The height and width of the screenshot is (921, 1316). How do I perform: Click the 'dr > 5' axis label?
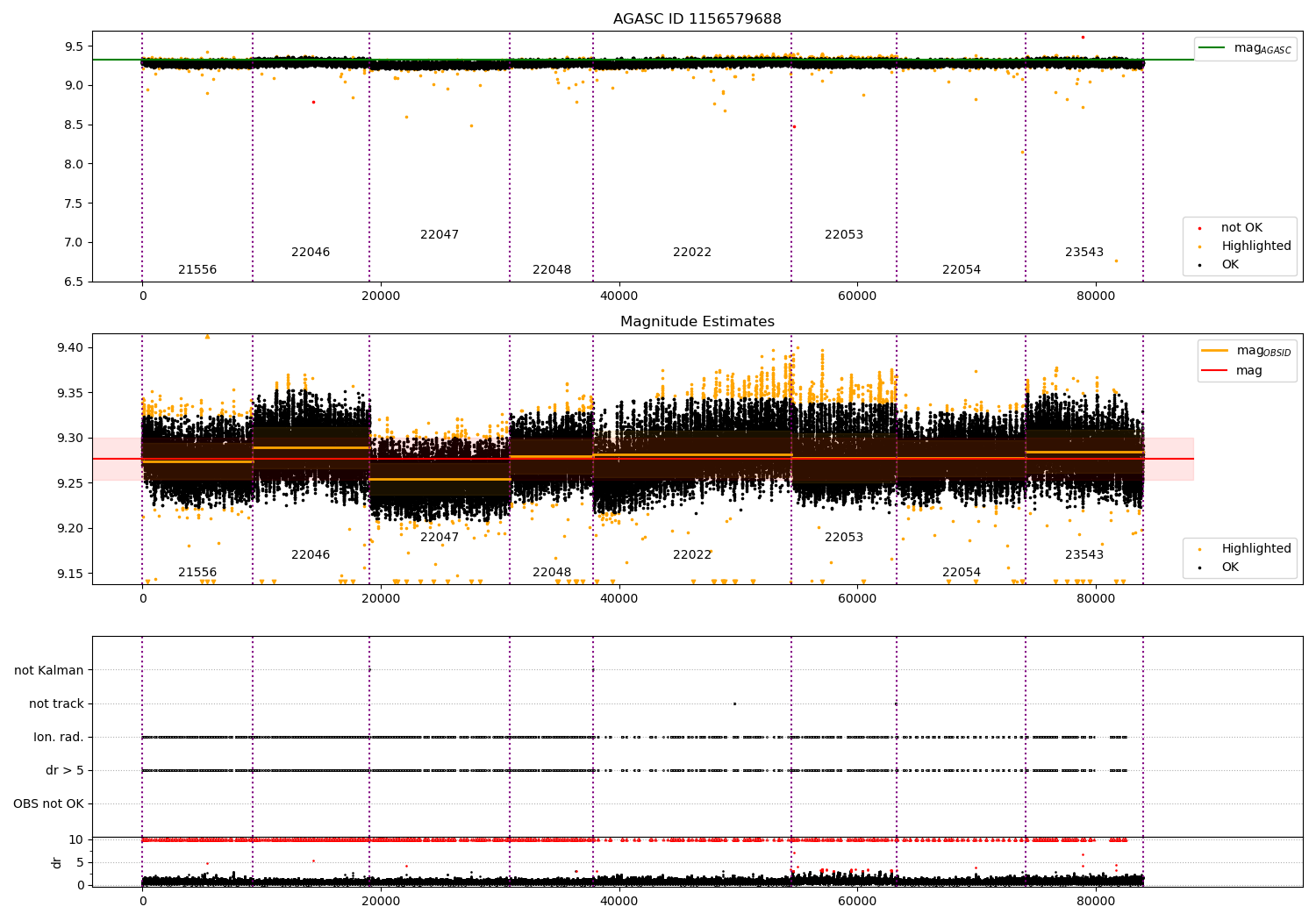click(65, 770)
